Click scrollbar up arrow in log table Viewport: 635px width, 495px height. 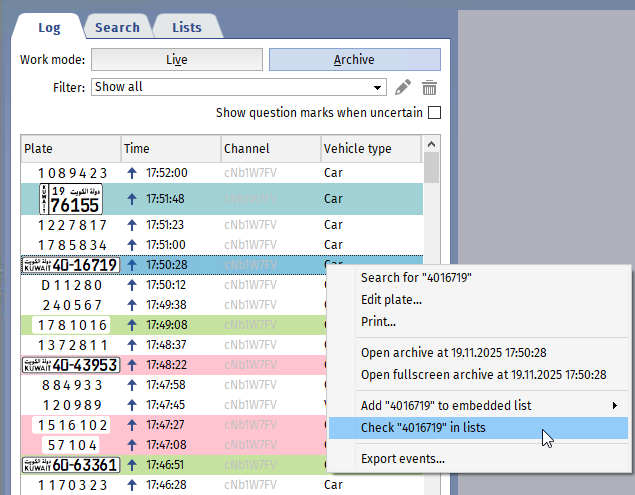tap(431, 161)
